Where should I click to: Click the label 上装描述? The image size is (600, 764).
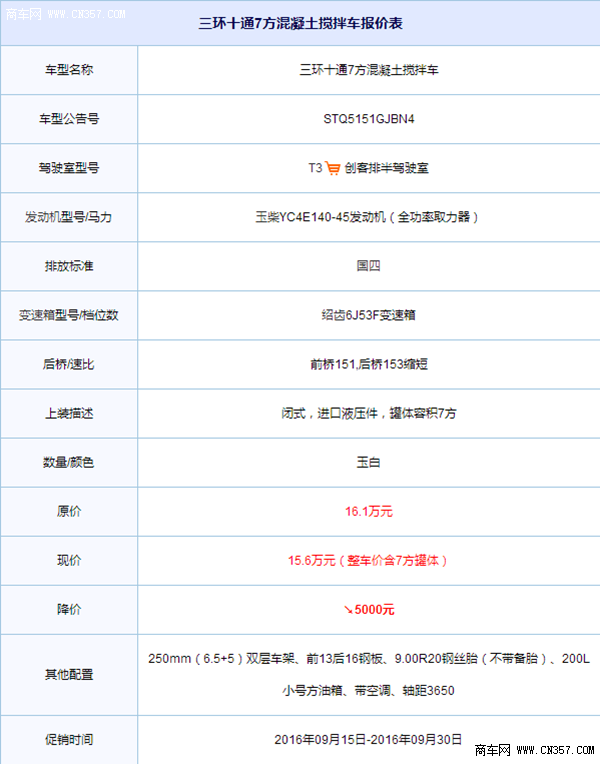(69, 414)
